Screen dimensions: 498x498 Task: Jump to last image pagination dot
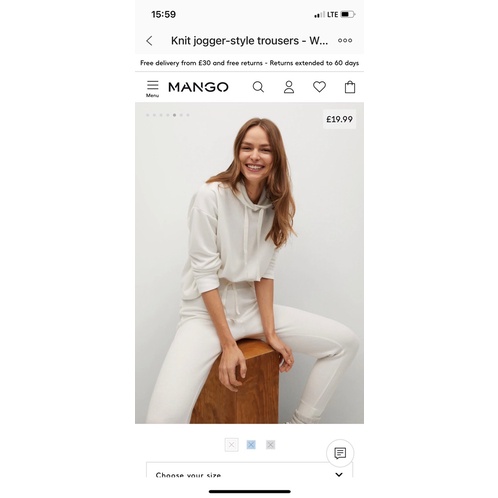click(188, 115)
